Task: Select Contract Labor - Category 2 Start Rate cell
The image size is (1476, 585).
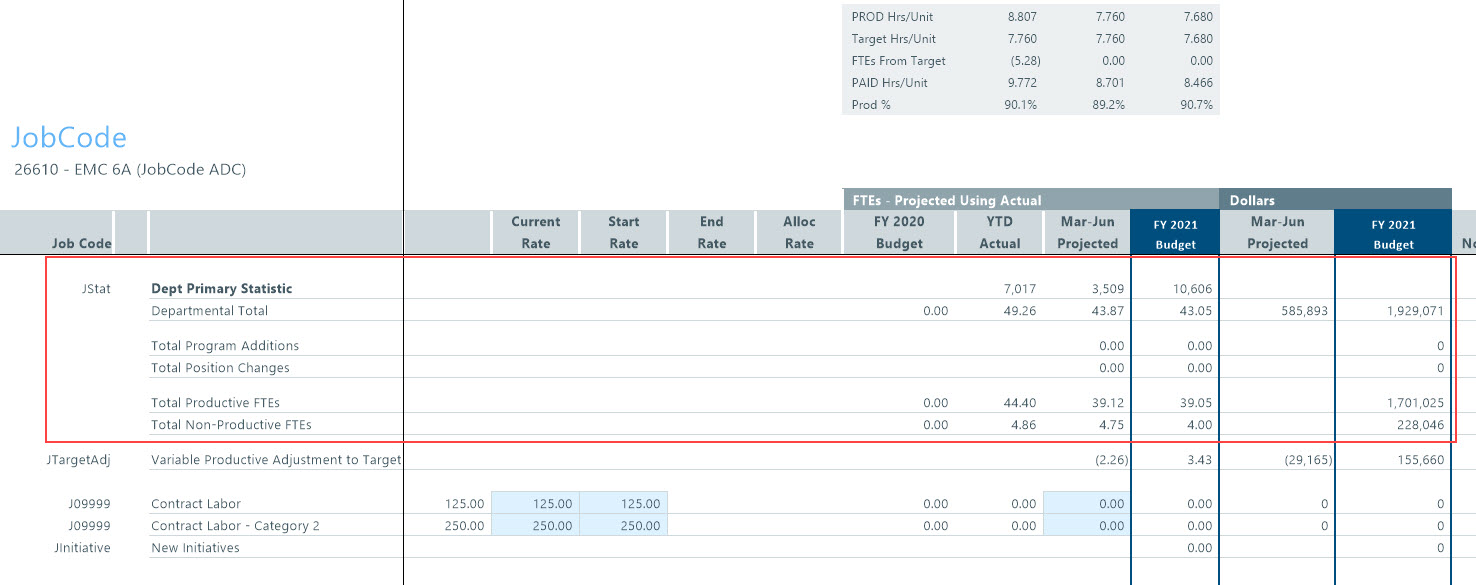Action: [x=623, y=526]
